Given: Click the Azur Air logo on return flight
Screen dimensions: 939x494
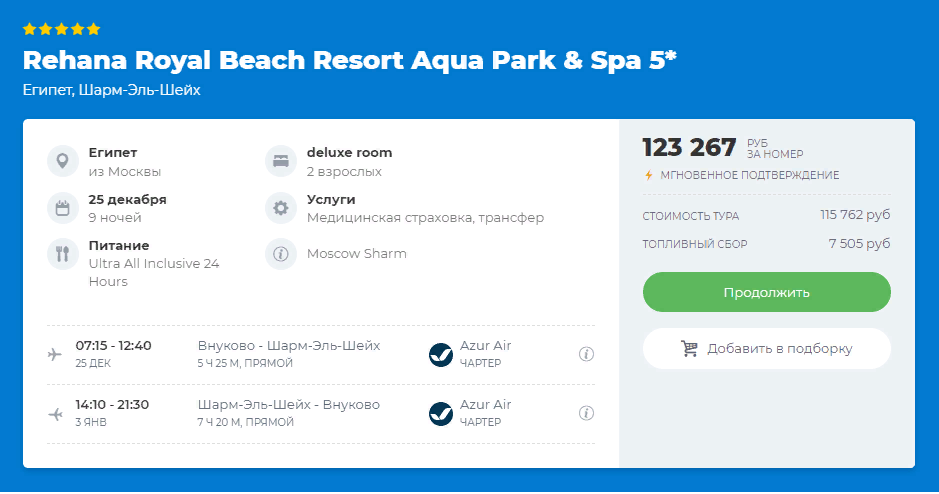Looking at the screenshot, I should [x=441, y=414].
